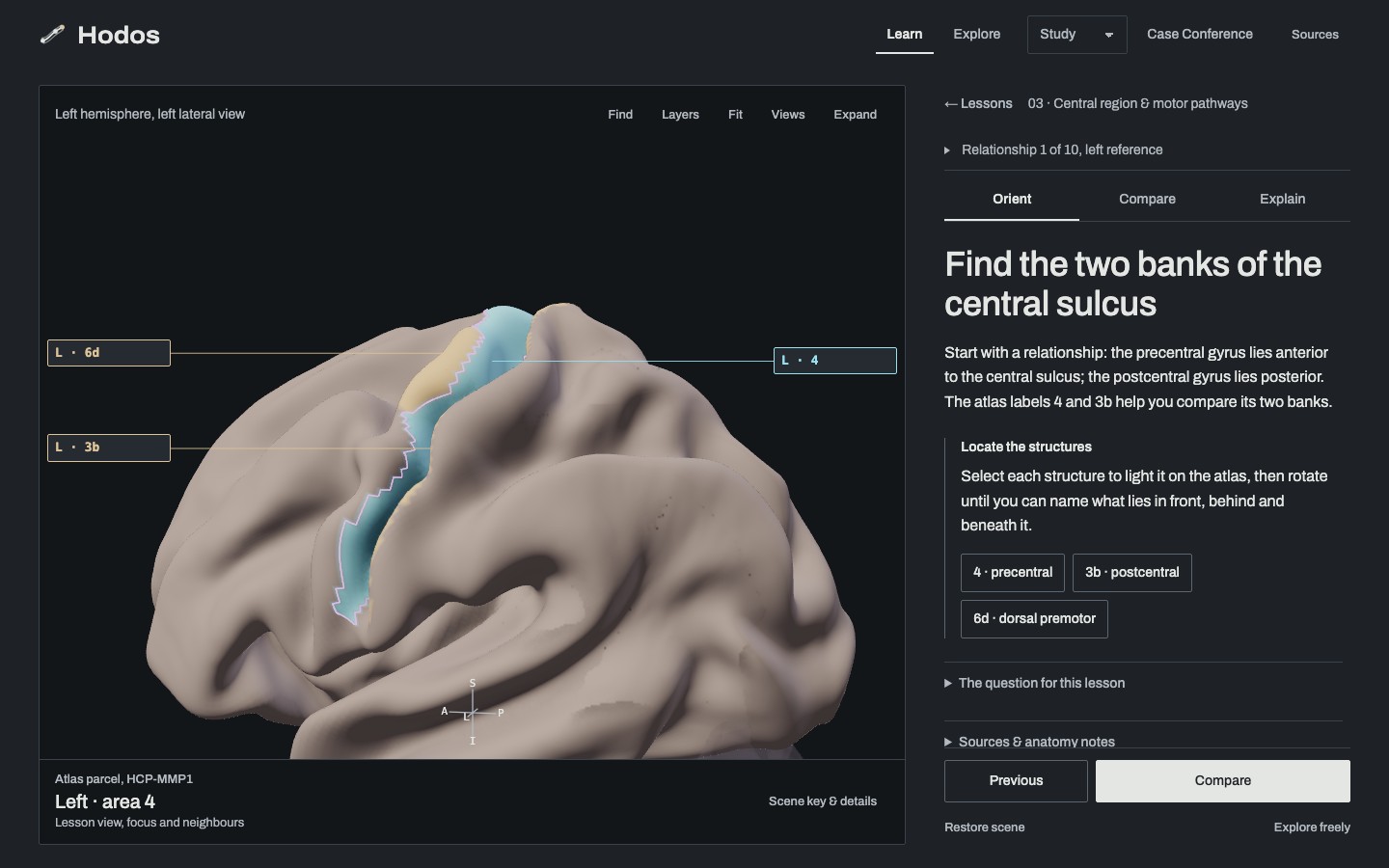This screenshot has width=1389, height=868.
Task: Open the Study dropdown menu
Action: click(1076, 35)
